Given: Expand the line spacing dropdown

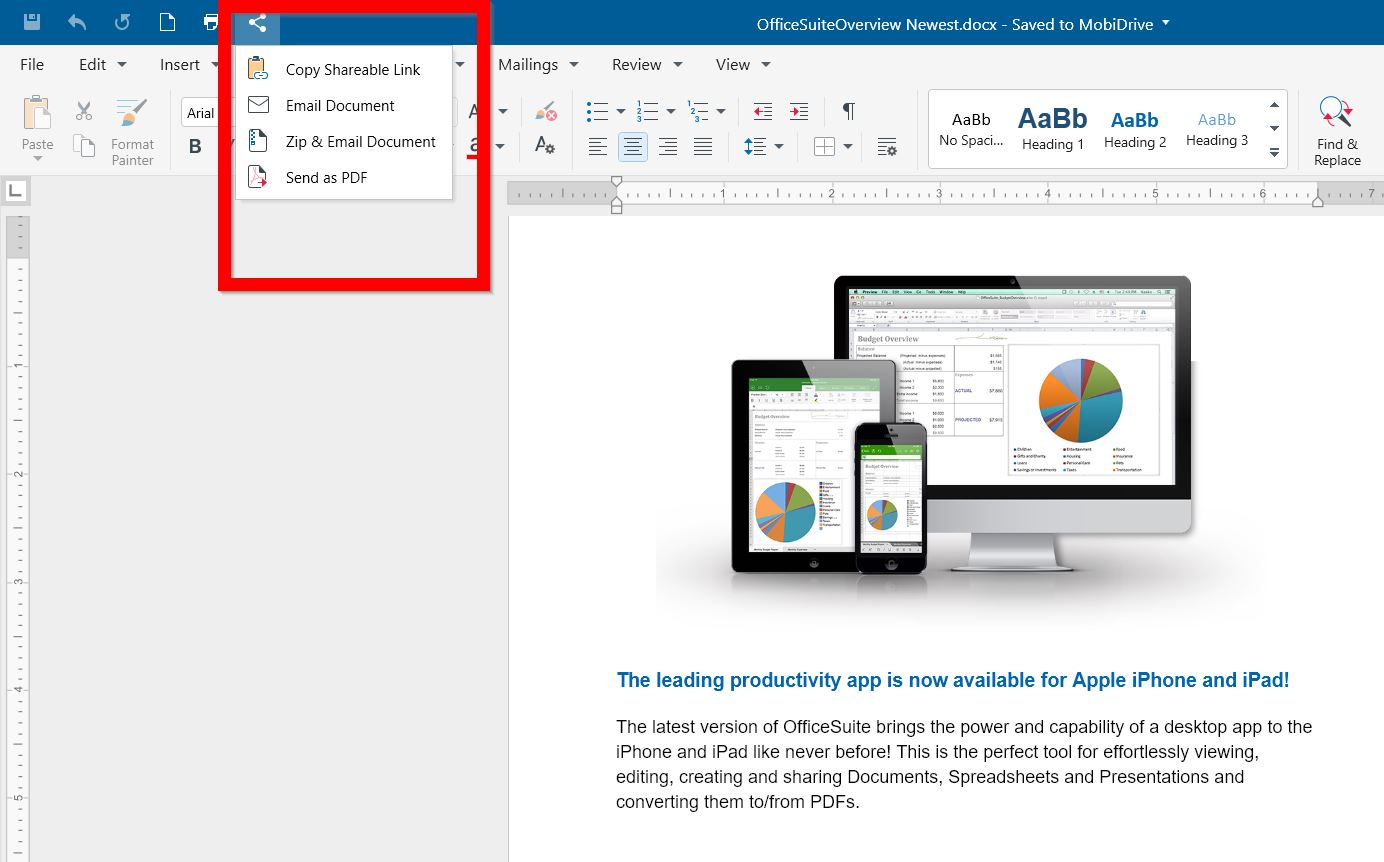Looking at the screenshot, I should pos(779,147).
